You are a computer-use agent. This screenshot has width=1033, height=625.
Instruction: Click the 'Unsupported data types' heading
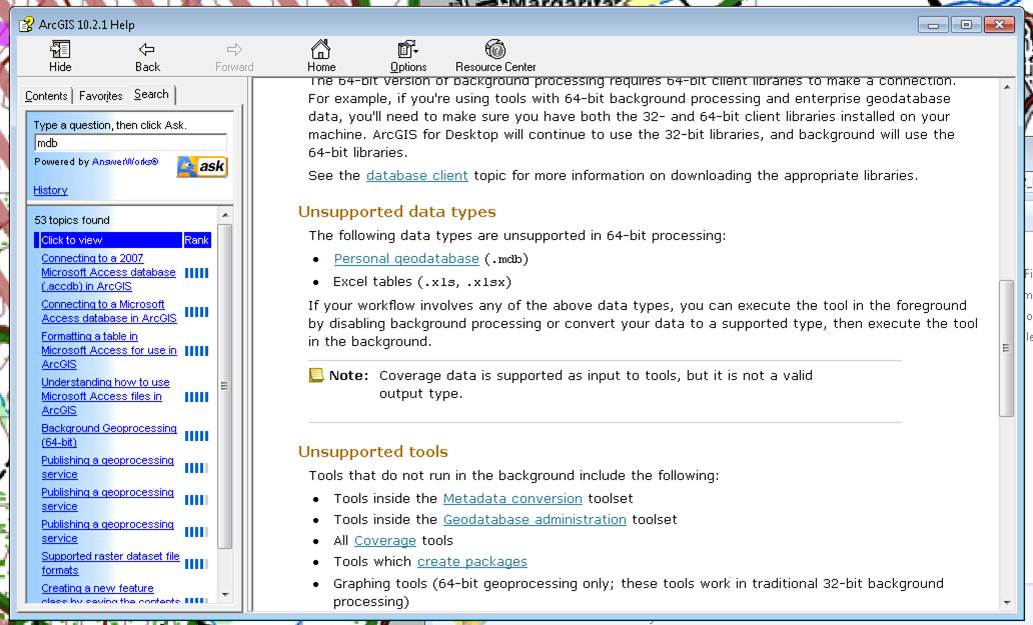point(397,211)
